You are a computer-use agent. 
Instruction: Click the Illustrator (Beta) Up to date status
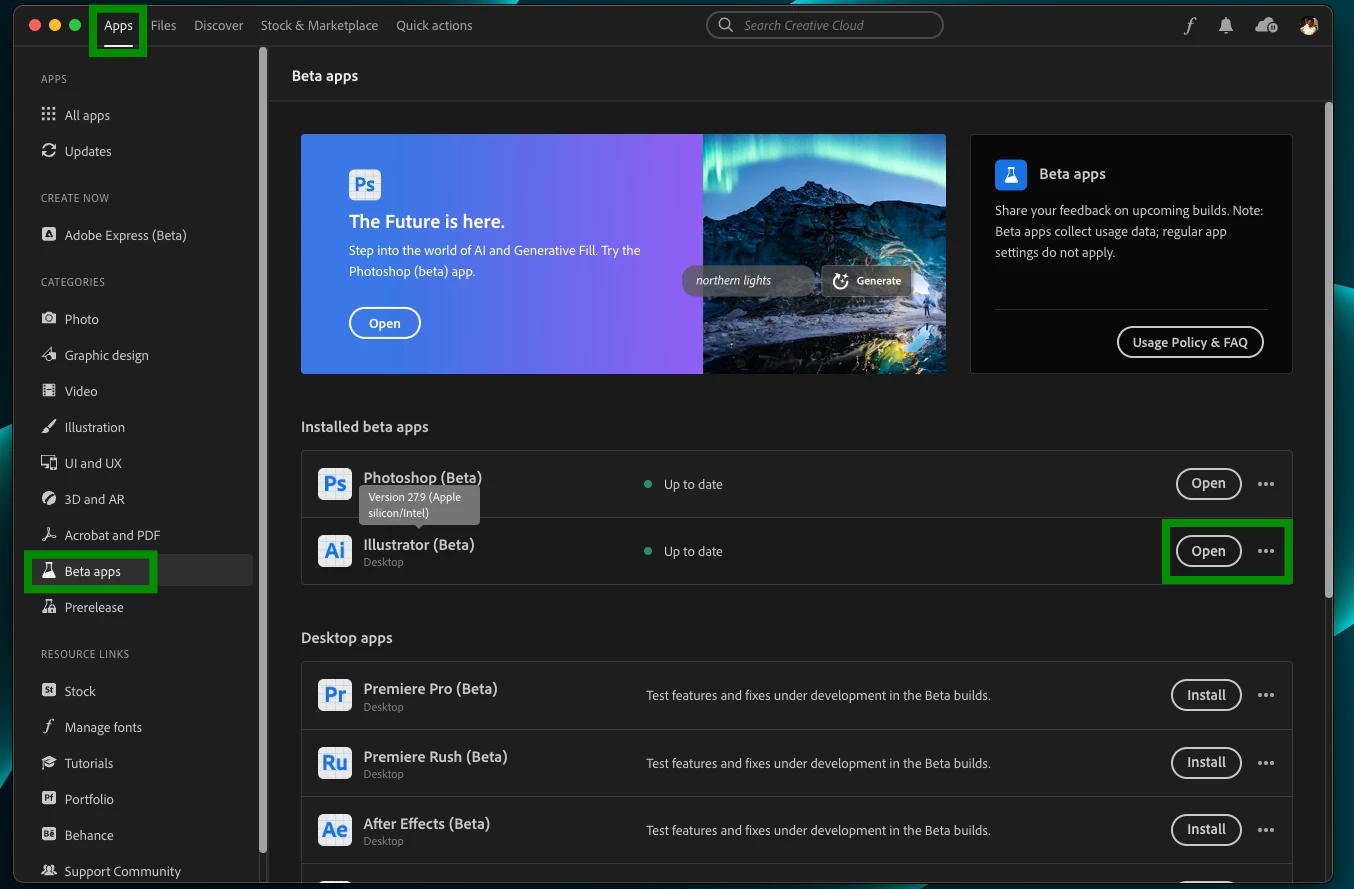pyautogui.click(x=684, y=551)
